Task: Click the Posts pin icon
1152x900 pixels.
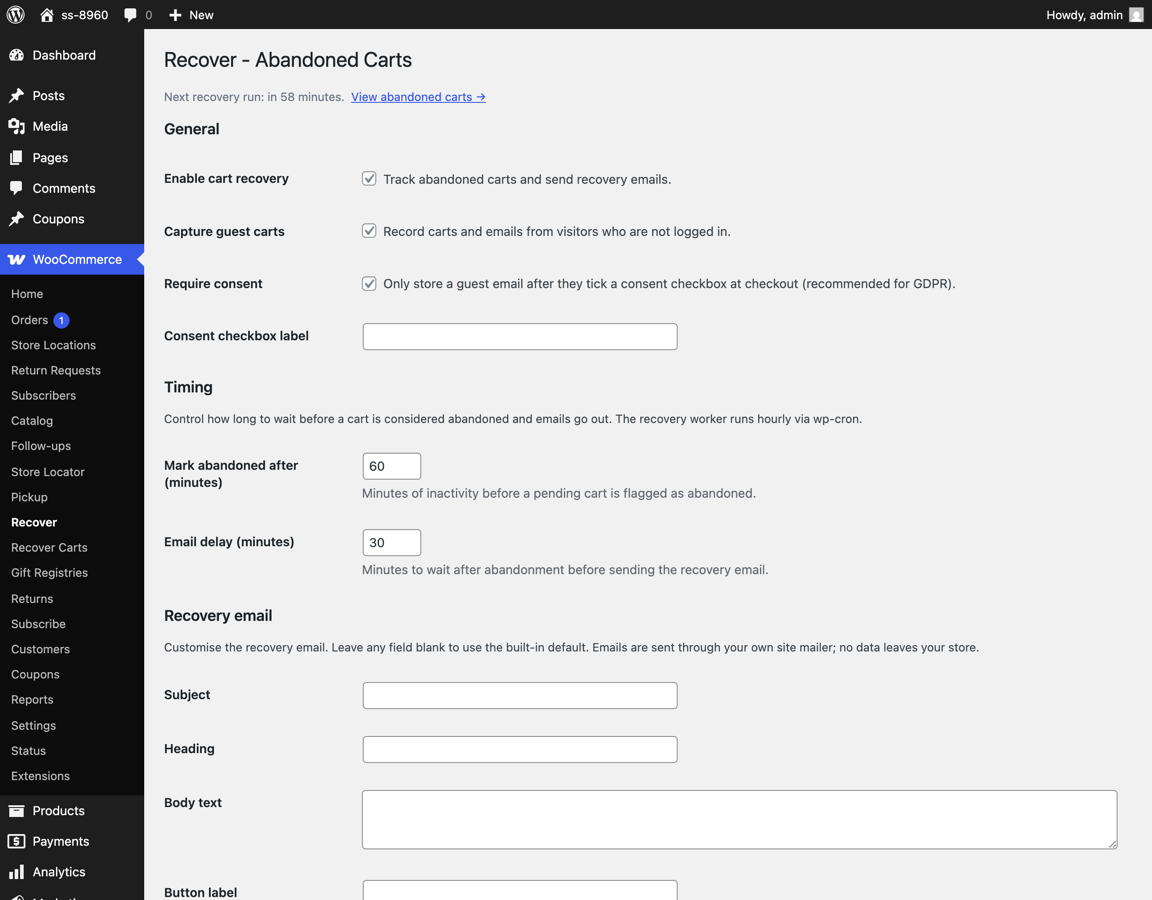Action: (16, 96)
